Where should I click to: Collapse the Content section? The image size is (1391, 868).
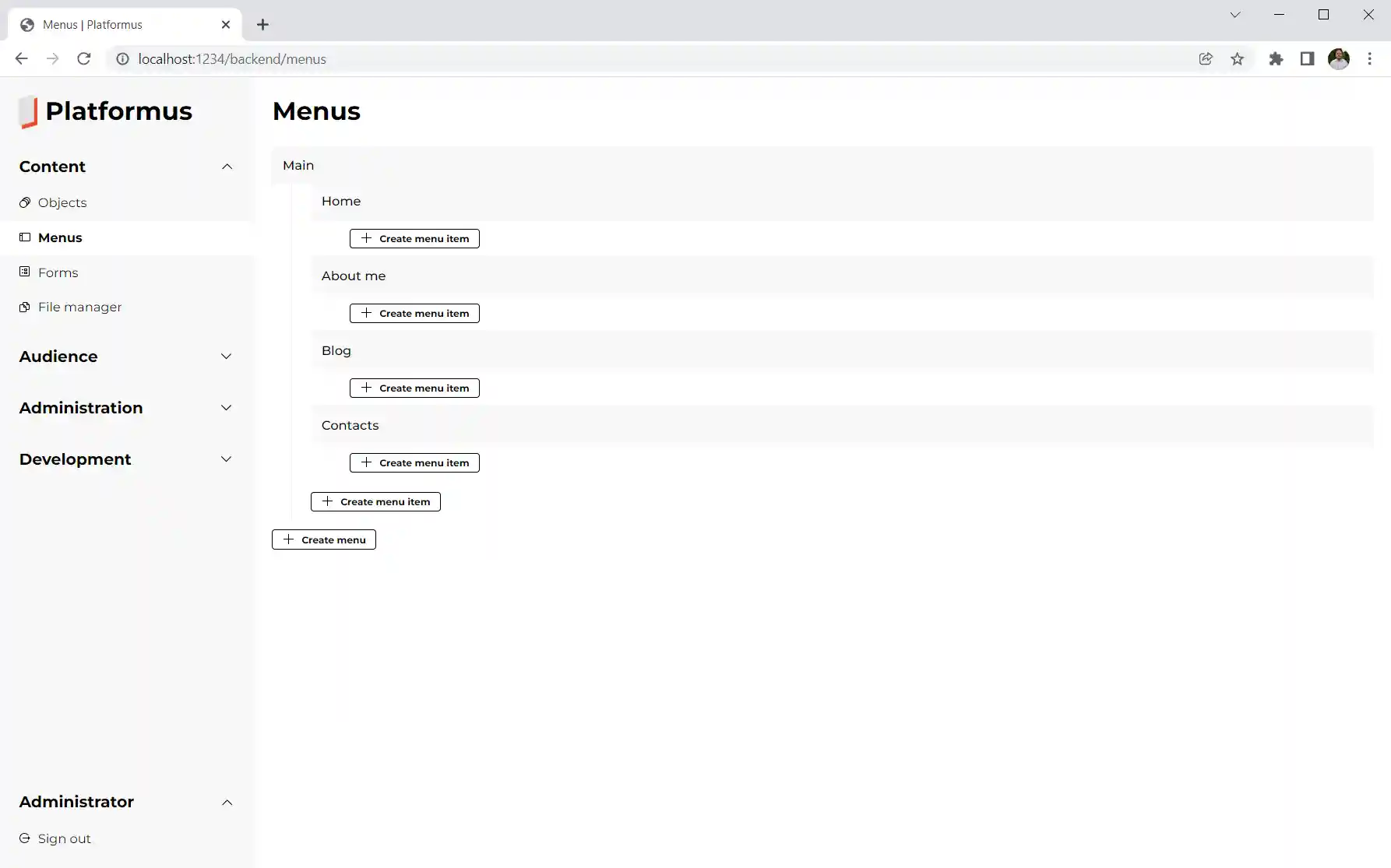(x=227, y=167)
